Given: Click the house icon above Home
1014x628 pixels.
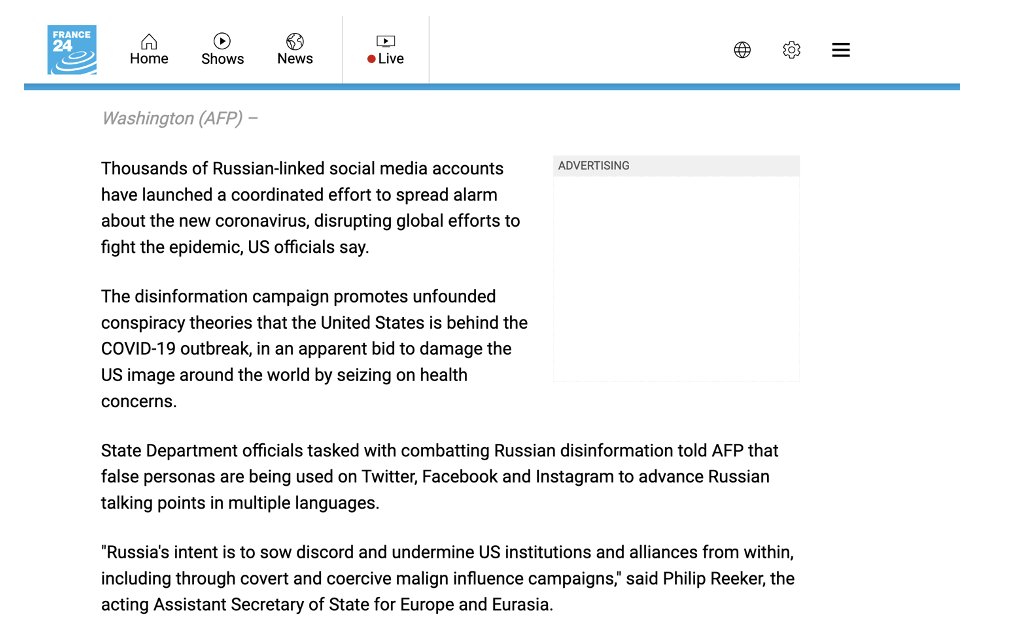Looking at the screenshot, I should [149, 41].
